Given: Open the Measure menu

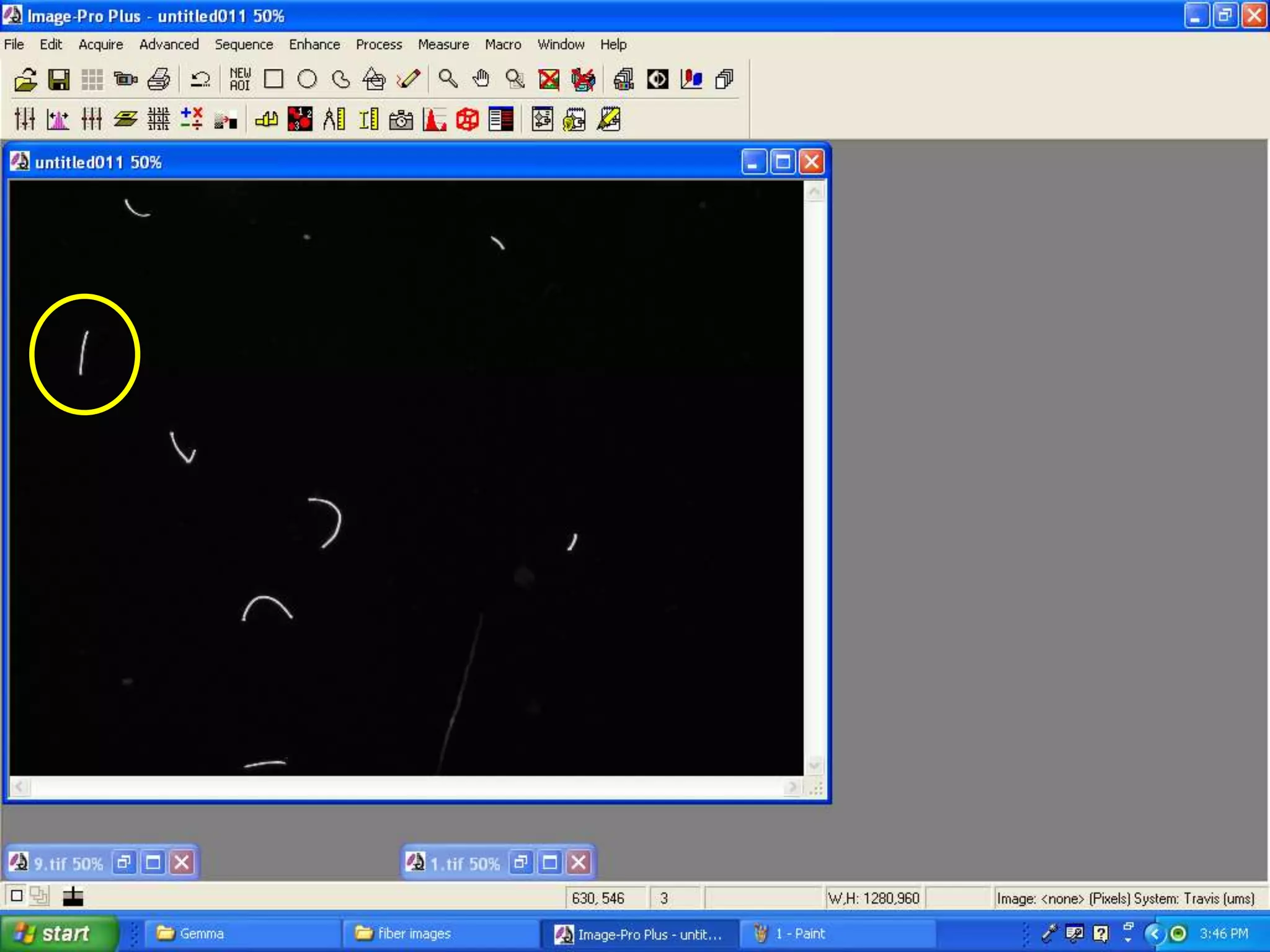Looking at the screenshot, I should click(x=443, y=45).
